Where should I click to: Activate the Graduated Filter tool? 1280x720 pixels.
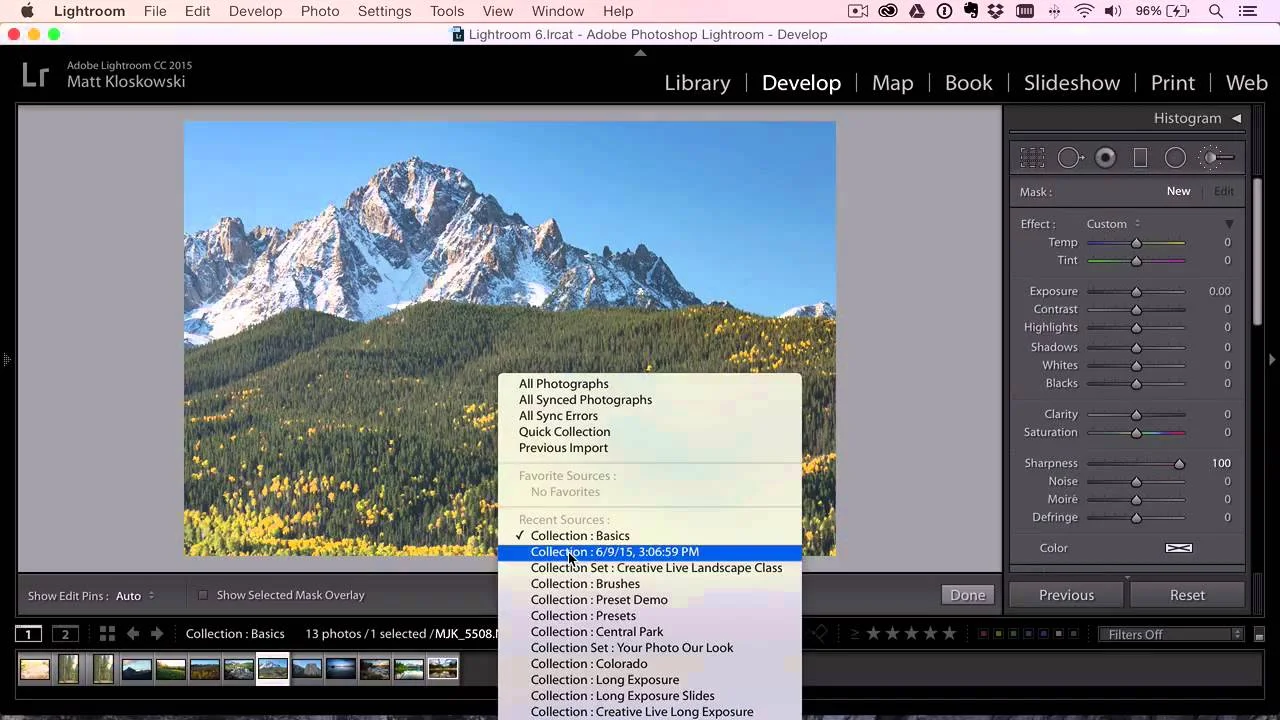1141,157
